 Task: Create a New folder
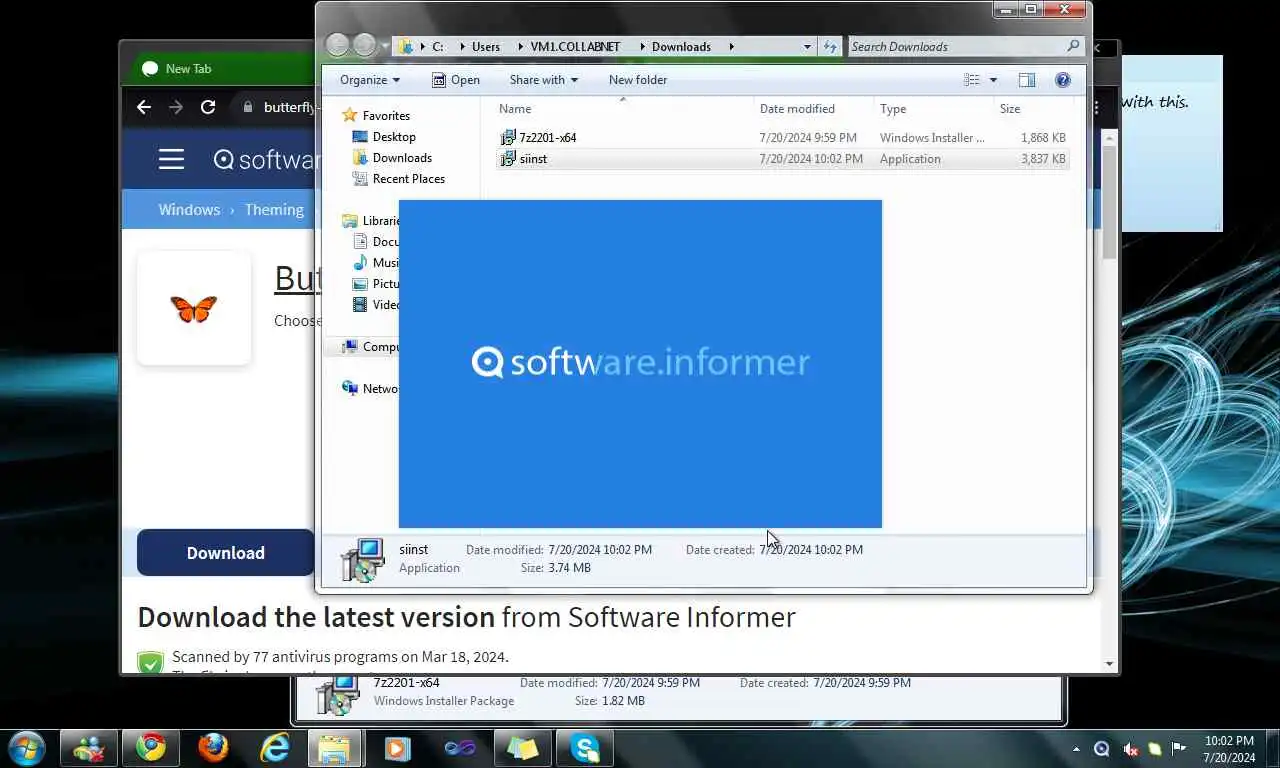point(638,80)
